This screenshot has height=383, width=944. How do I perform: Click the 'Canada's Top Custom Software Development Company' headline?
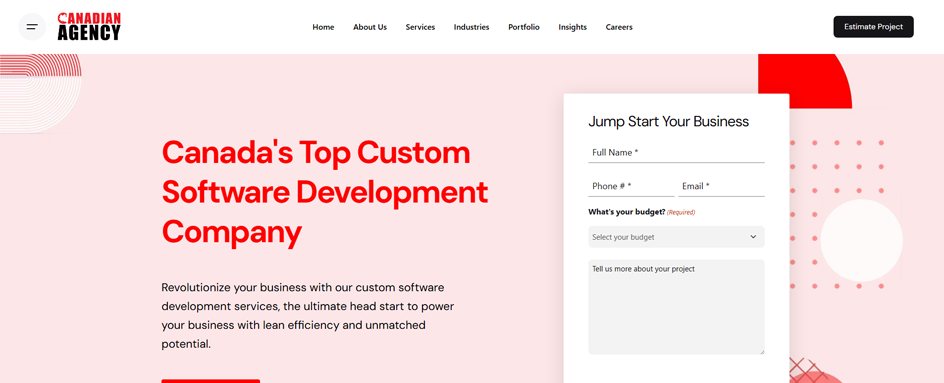click(325, 192)
